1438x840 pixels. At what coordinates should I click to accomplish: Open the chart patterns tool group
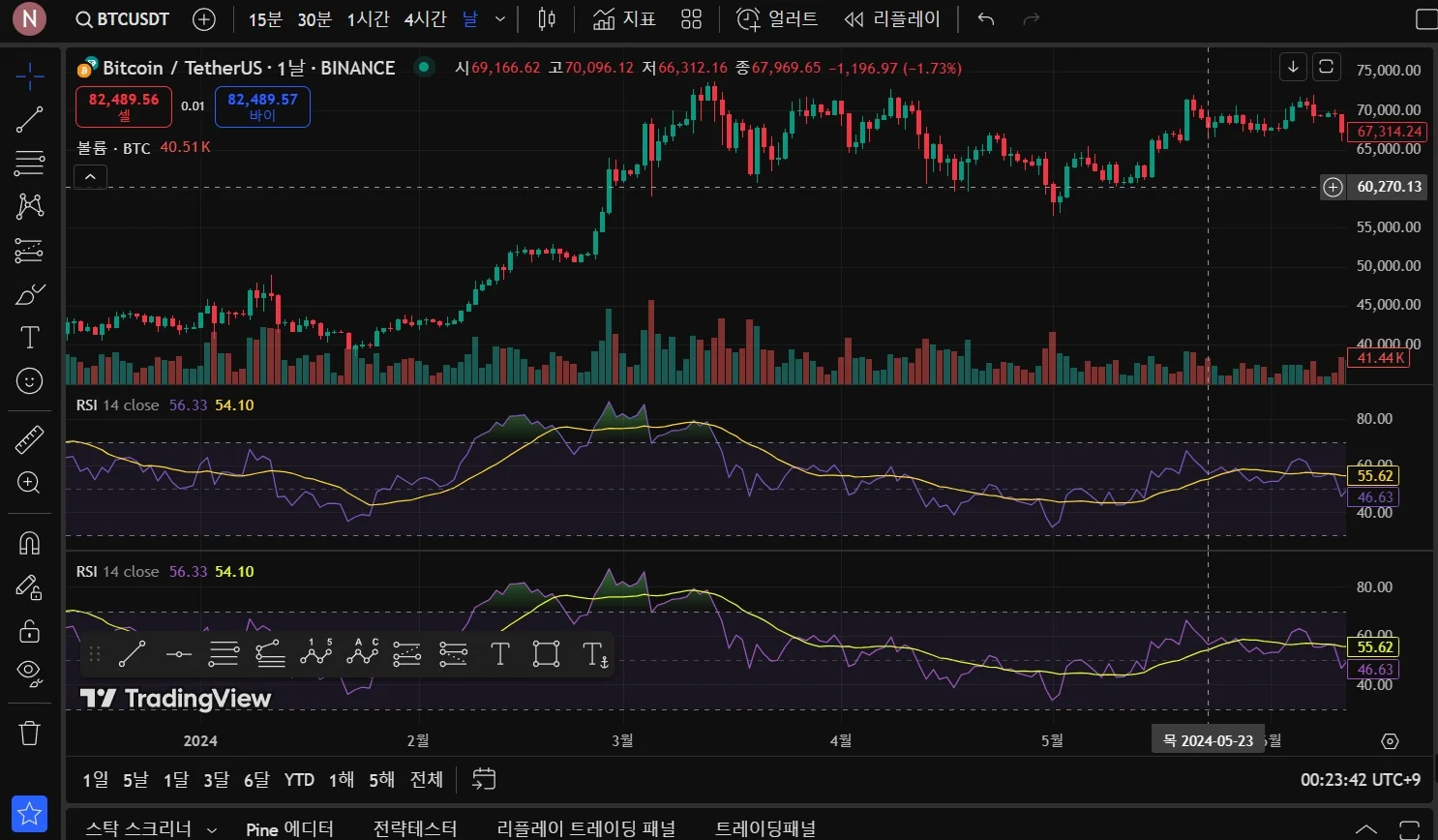29,205
